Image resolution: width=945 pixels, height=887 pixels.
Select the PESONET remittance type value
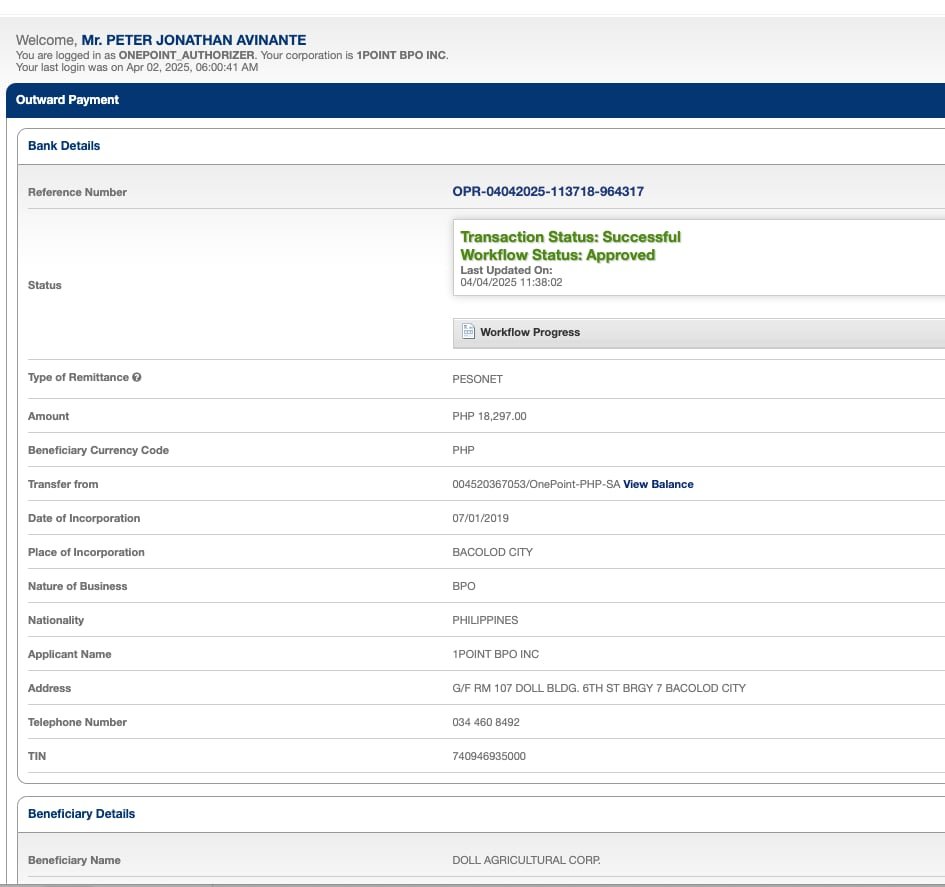tap(477, 378)
